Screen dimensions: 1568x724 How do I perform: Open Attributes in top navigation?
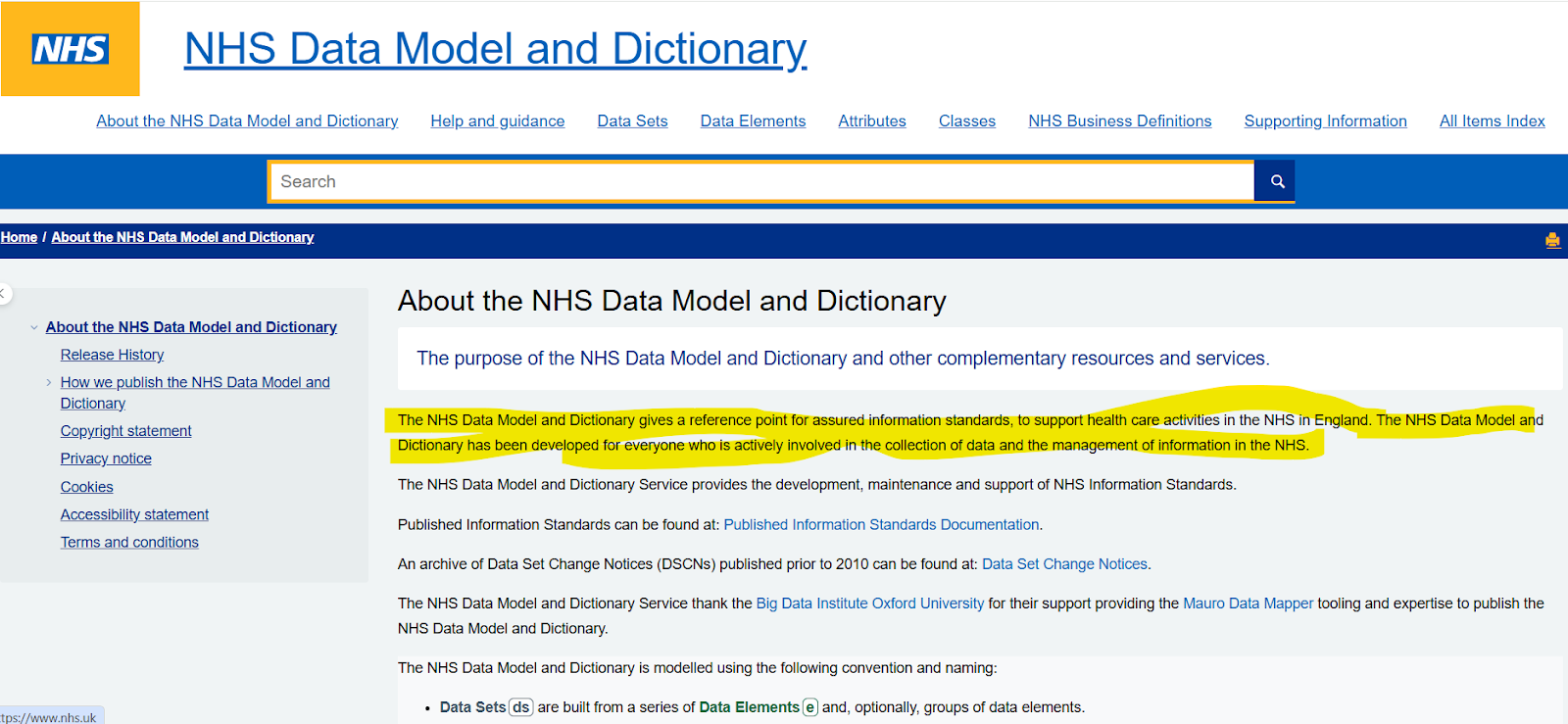(872, 121)
